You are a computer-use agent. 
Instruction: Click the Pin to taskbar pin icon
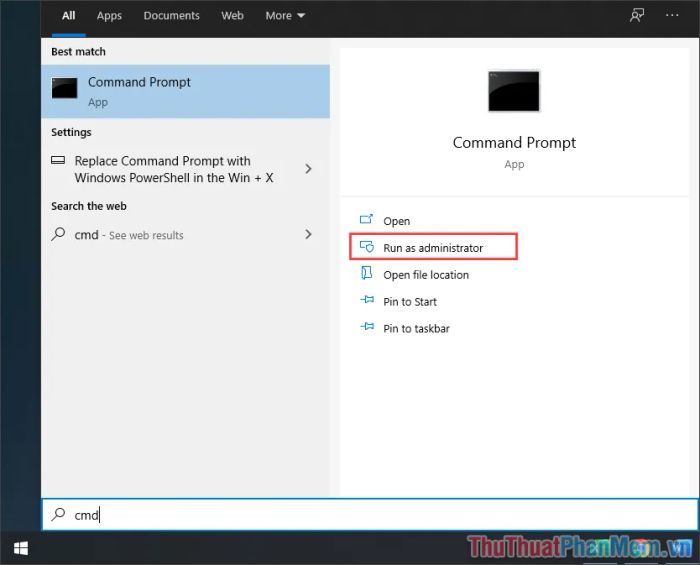click(367, 327)
